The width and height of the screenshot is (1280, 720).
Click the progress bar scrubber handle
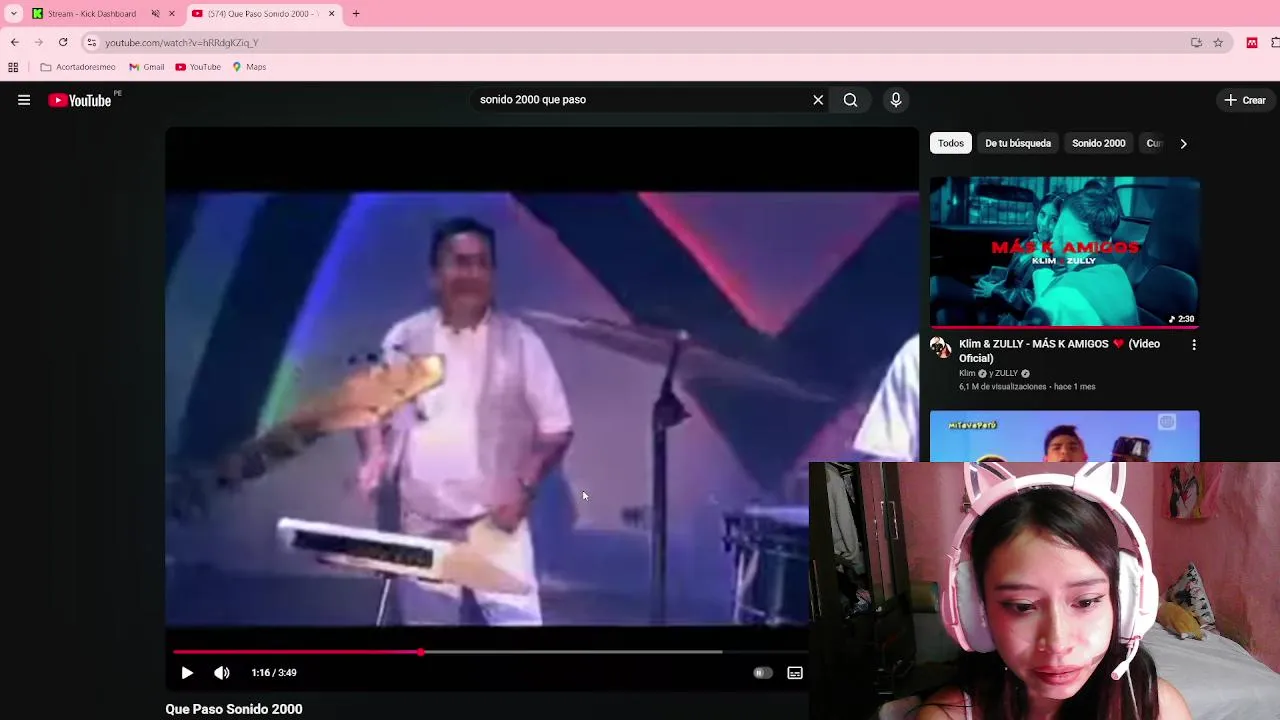coord(421,652)
